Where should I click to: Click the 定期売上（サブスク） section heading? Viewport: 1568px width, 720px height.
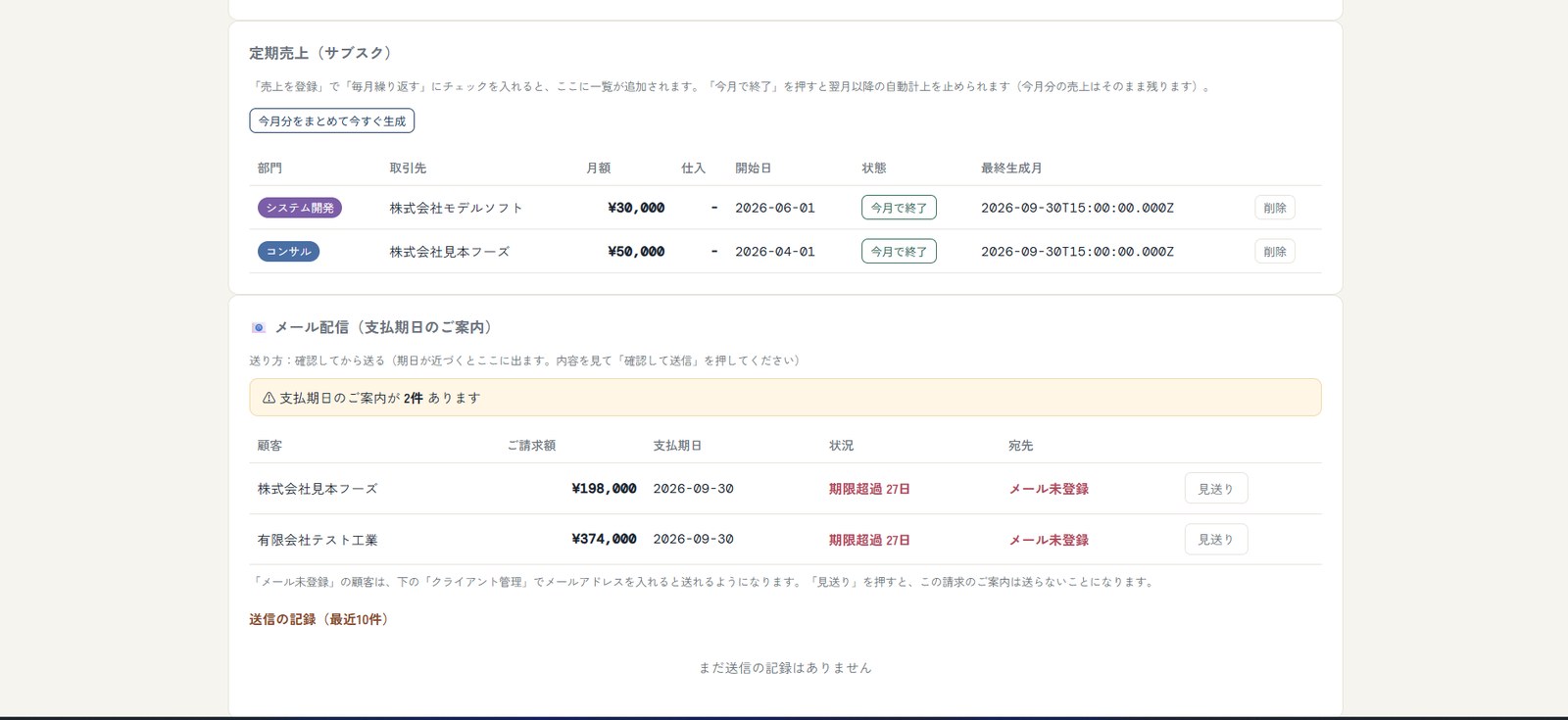[323, 53]
